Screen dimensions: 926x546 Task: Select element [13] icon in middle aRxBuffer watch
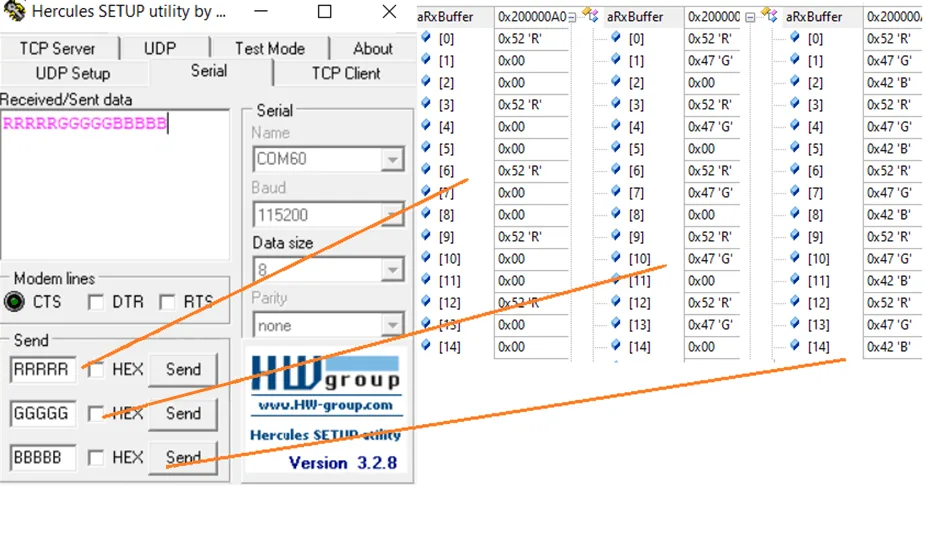pyautogui.click(x=616, y=323)
